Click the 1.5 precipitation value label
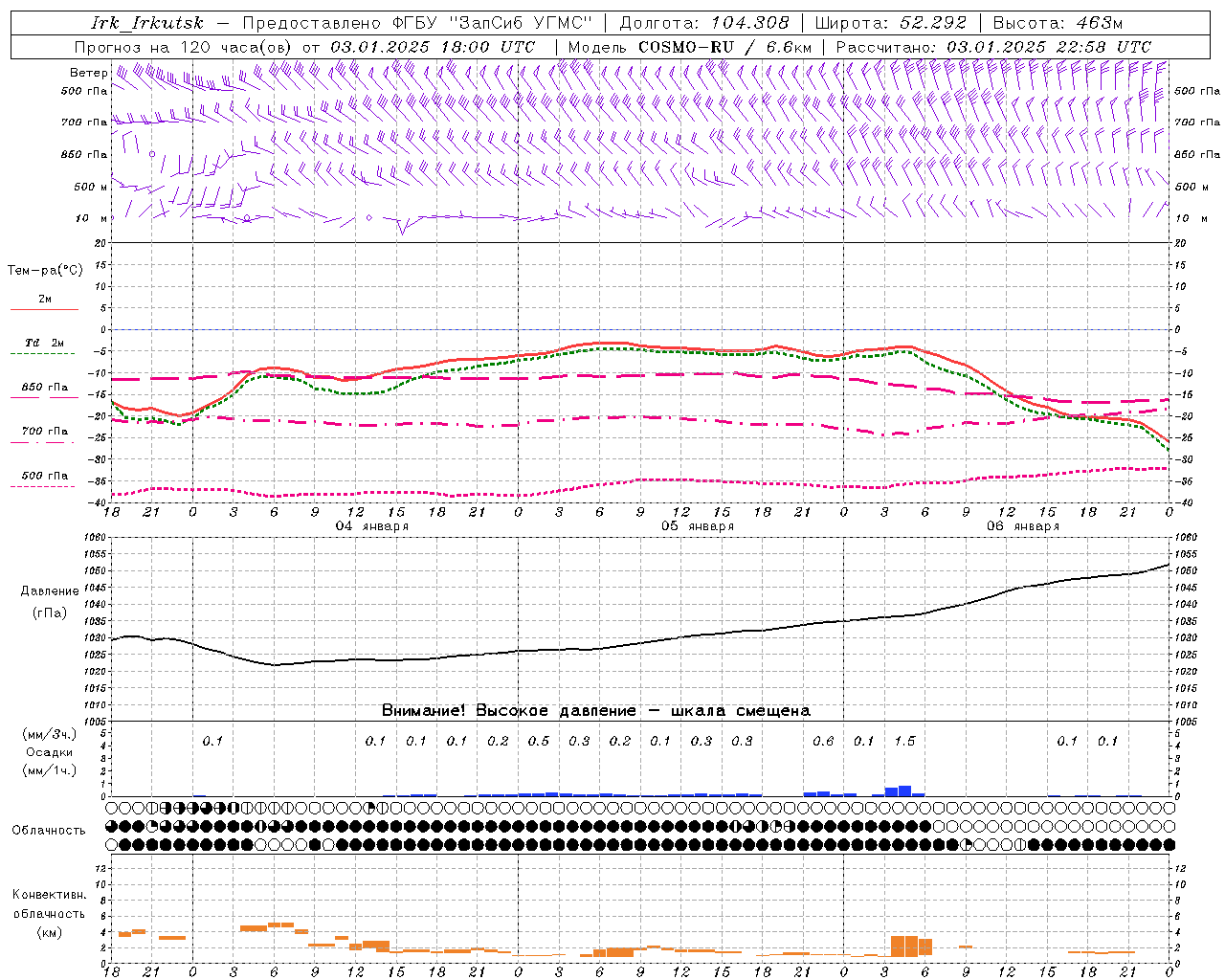 904,741
